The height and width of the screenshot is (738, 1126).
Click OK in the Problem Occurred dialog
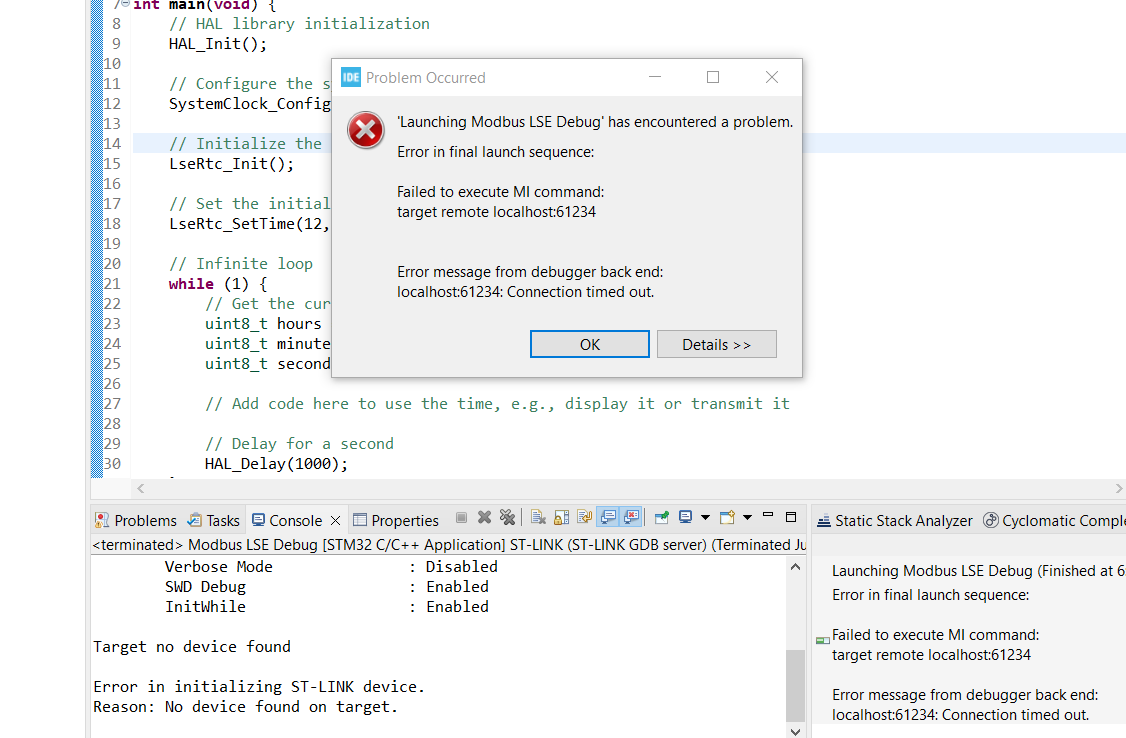(590, 345)
